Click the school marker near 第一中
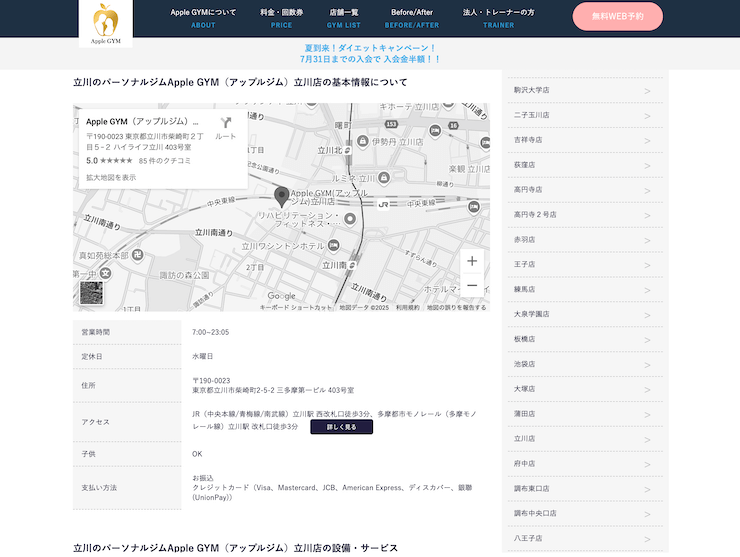 (x=106, y=273)
